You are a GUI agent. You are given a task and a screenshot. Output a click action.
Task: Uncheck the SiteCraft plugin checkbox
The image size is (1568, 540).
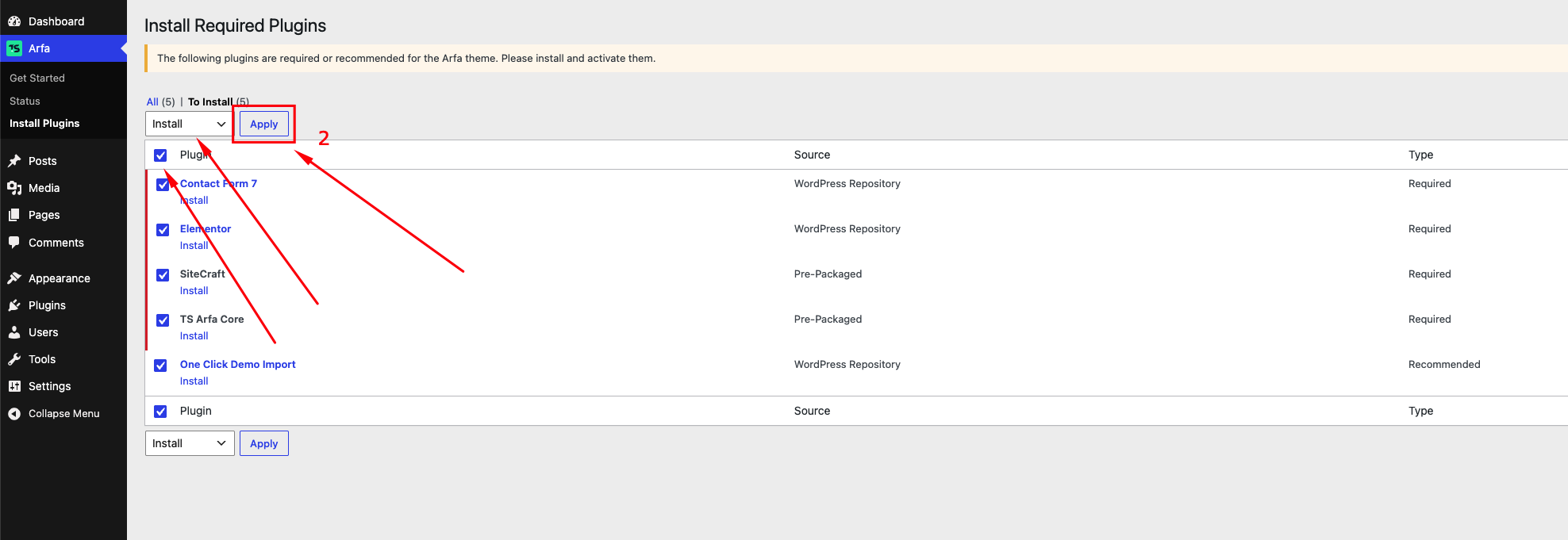pyautogui.click(x=163, y=275)
